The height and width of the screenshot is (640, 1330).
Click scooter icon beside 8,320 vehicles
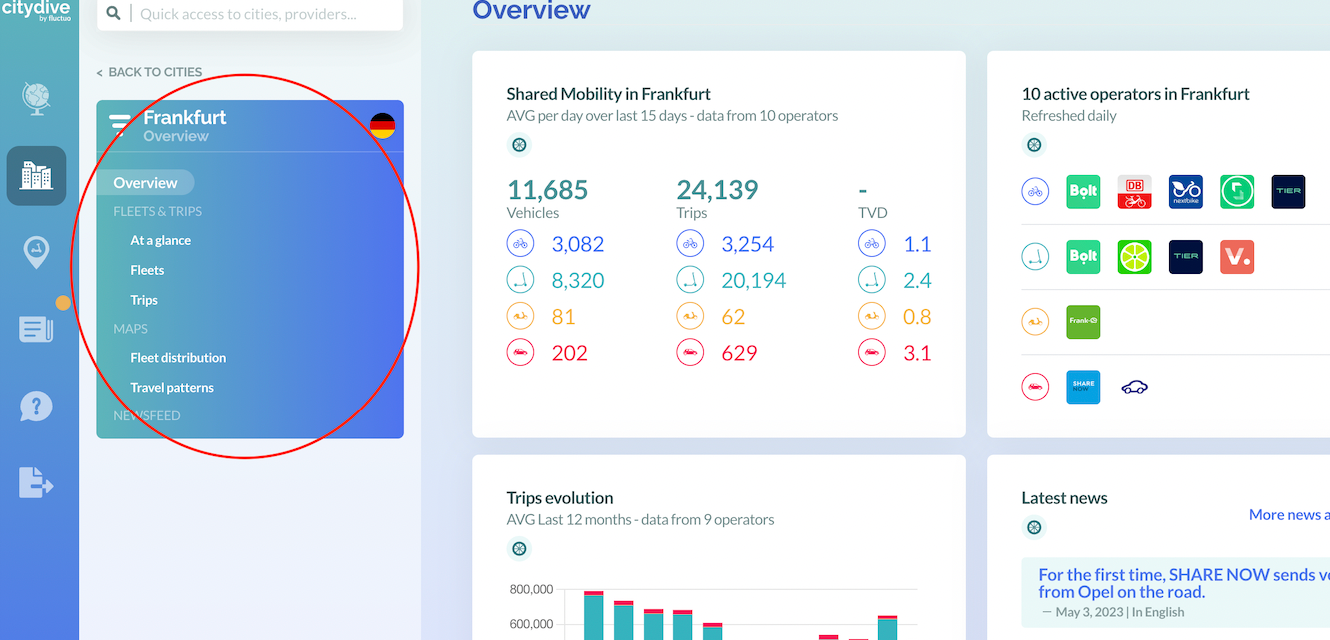(520, 281)
